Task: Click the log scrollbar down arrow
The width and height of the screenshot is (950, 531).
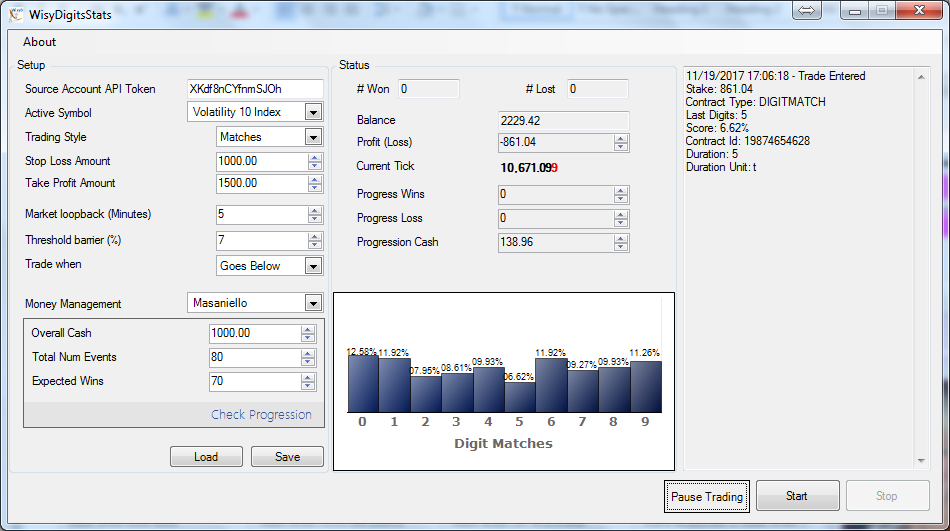Action: point(921,461)
